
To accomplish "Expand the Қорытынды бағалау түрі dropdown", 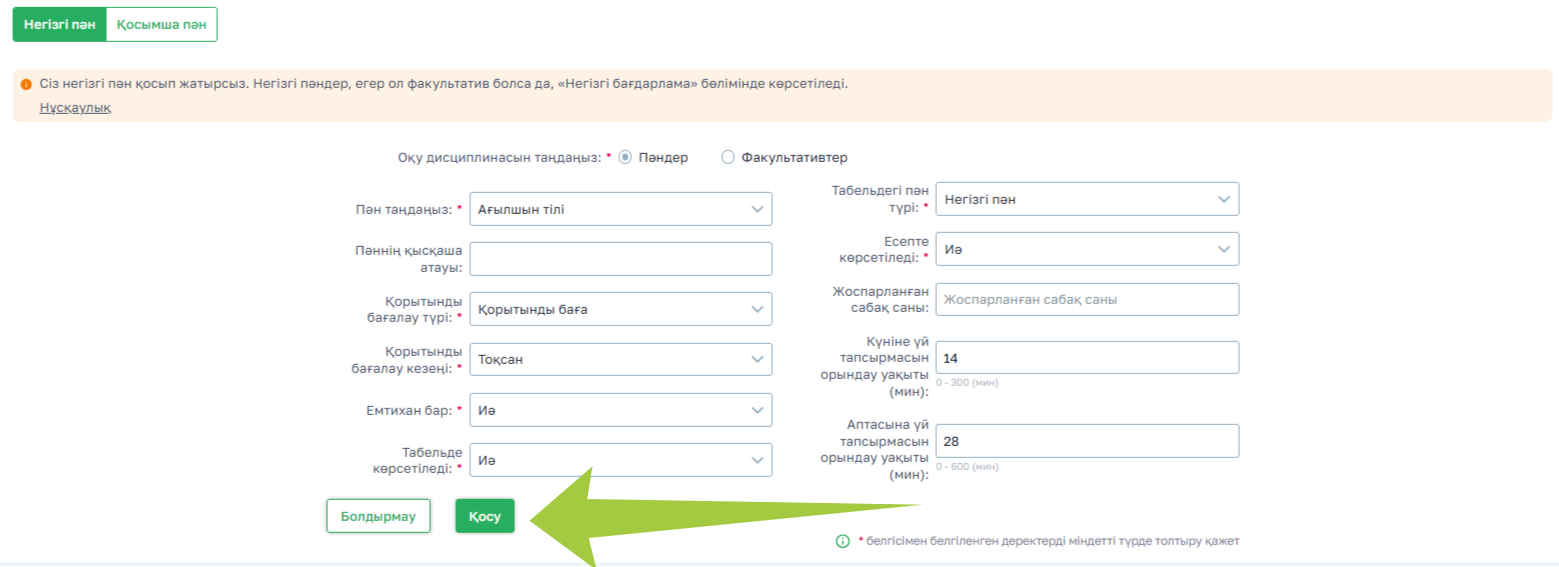I will point(620,309).
